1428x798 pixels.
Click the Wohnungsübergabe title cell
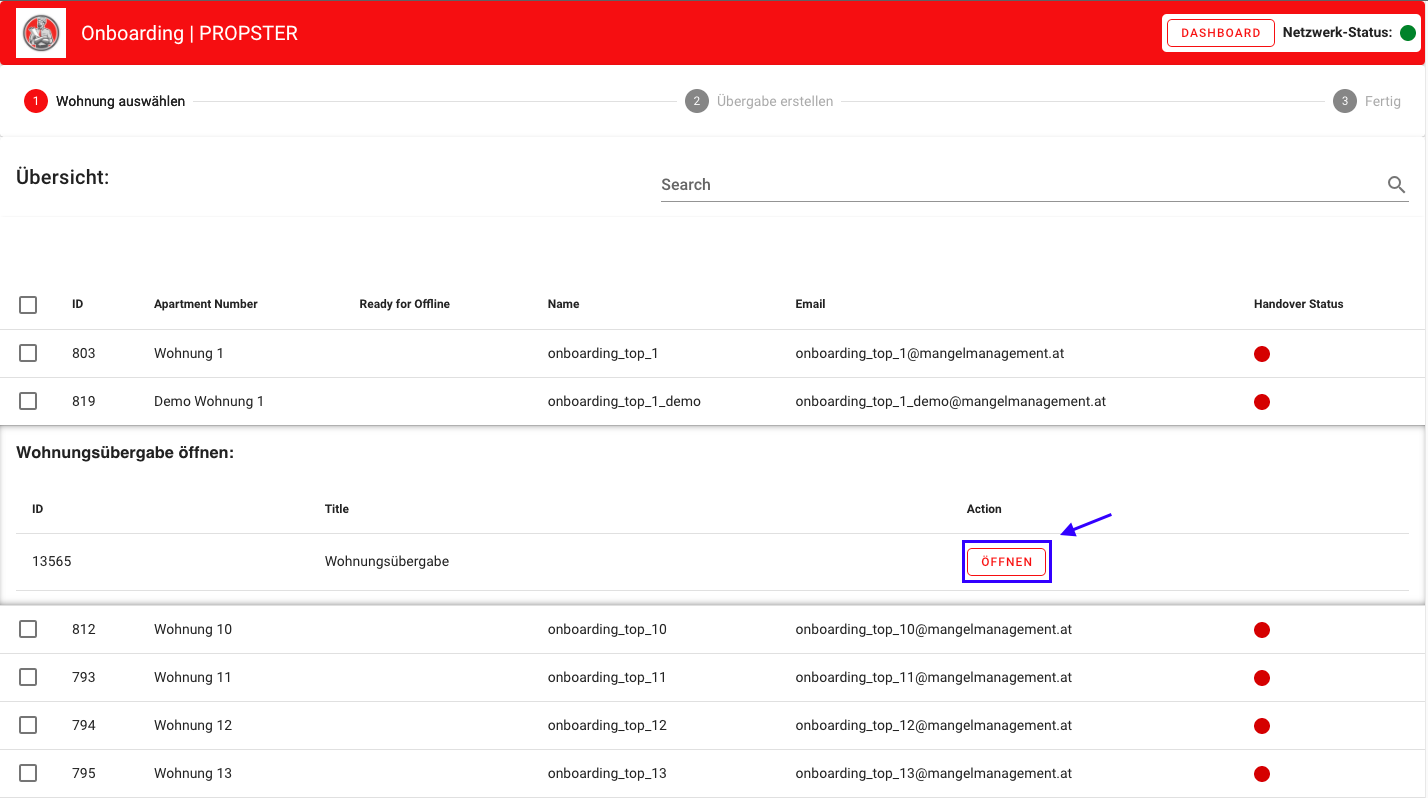point(387,562)
